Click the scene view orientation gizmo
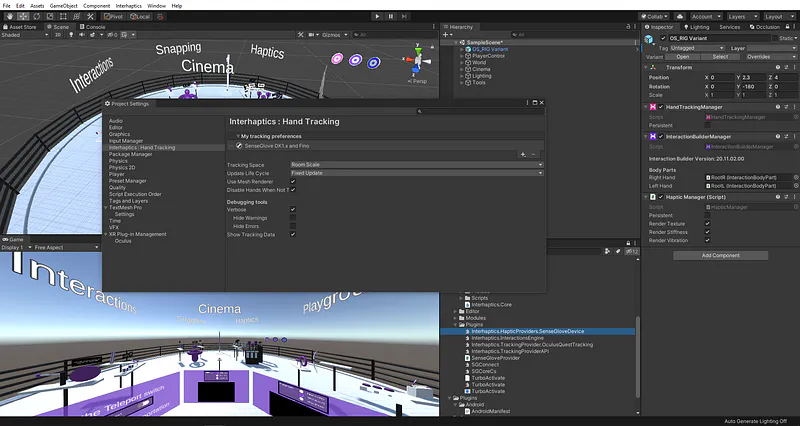Image resolution: width=800 pixels, height=426 pixels. (x=418, y=61)
